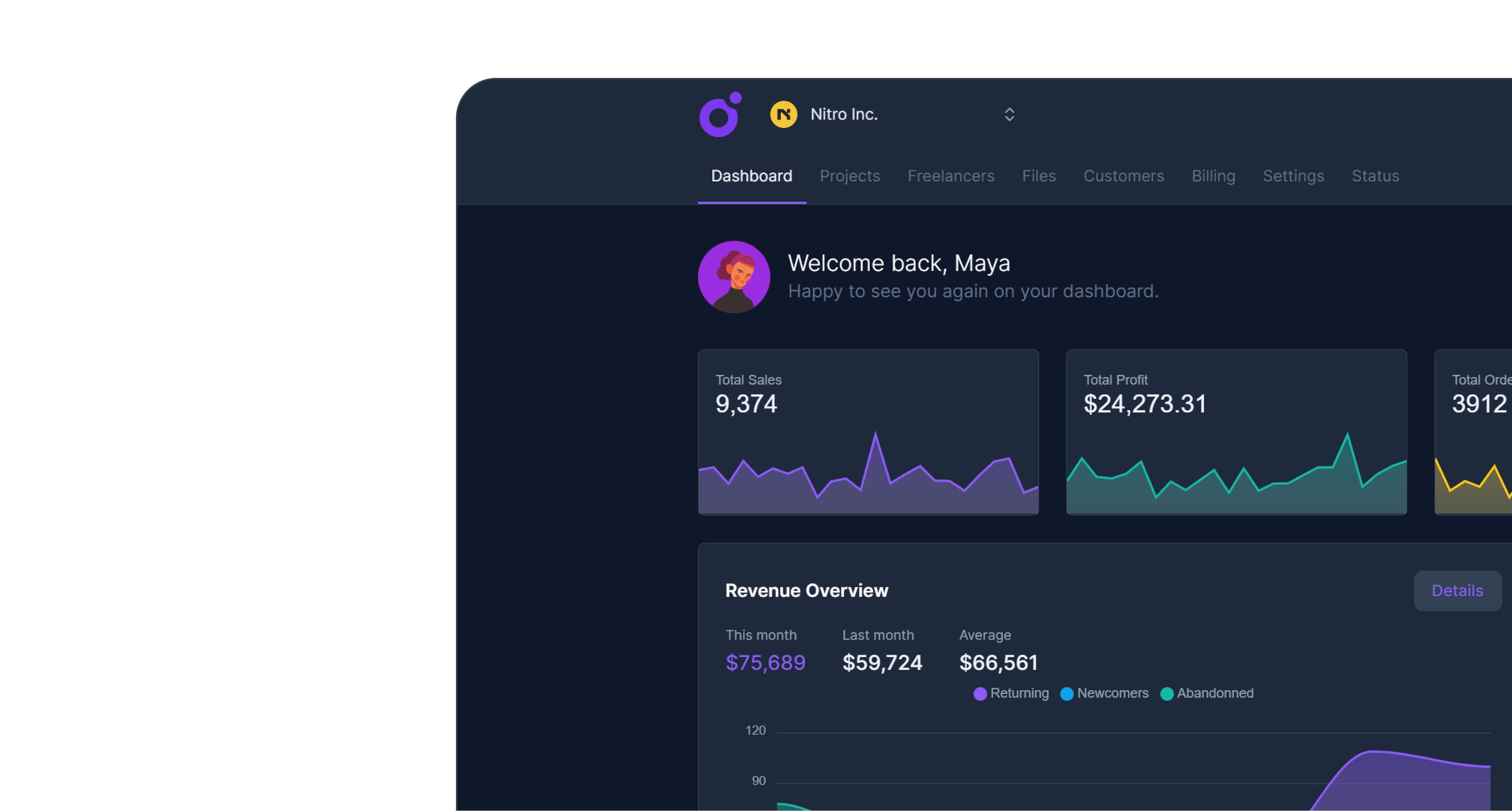Viewport: 1512px width, 811px height.
Task: Toggle the Abandonned series in the legend
Action: point(1207,693)
